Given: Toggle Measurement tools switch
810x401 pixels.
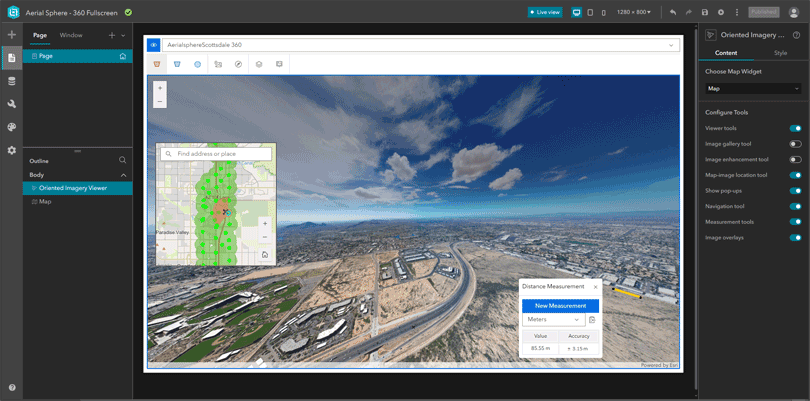Looking at the screenshot, I should pos(795,222).
